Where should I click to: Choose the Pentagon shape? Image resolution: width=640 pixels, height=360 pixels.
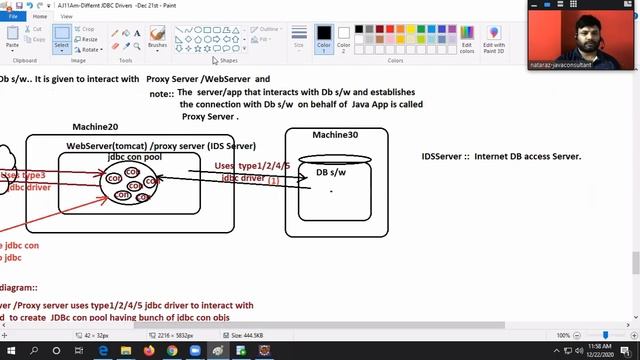click(198, 40)
